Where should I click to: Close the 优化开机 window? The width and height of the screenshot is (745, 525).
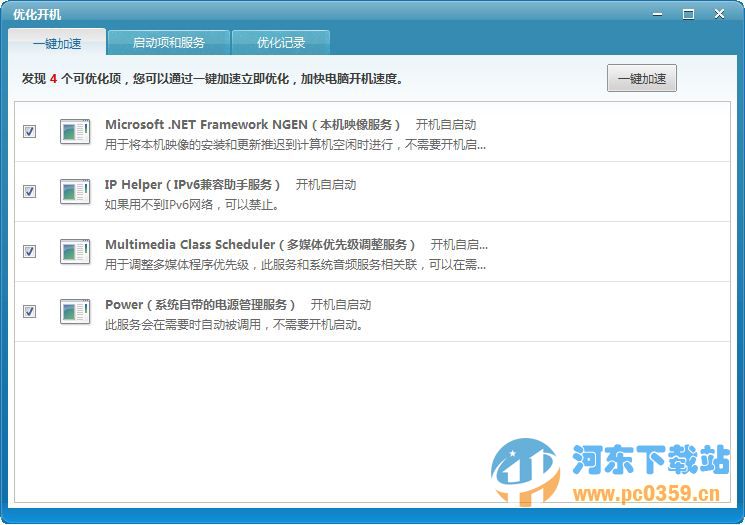[719, 14]
